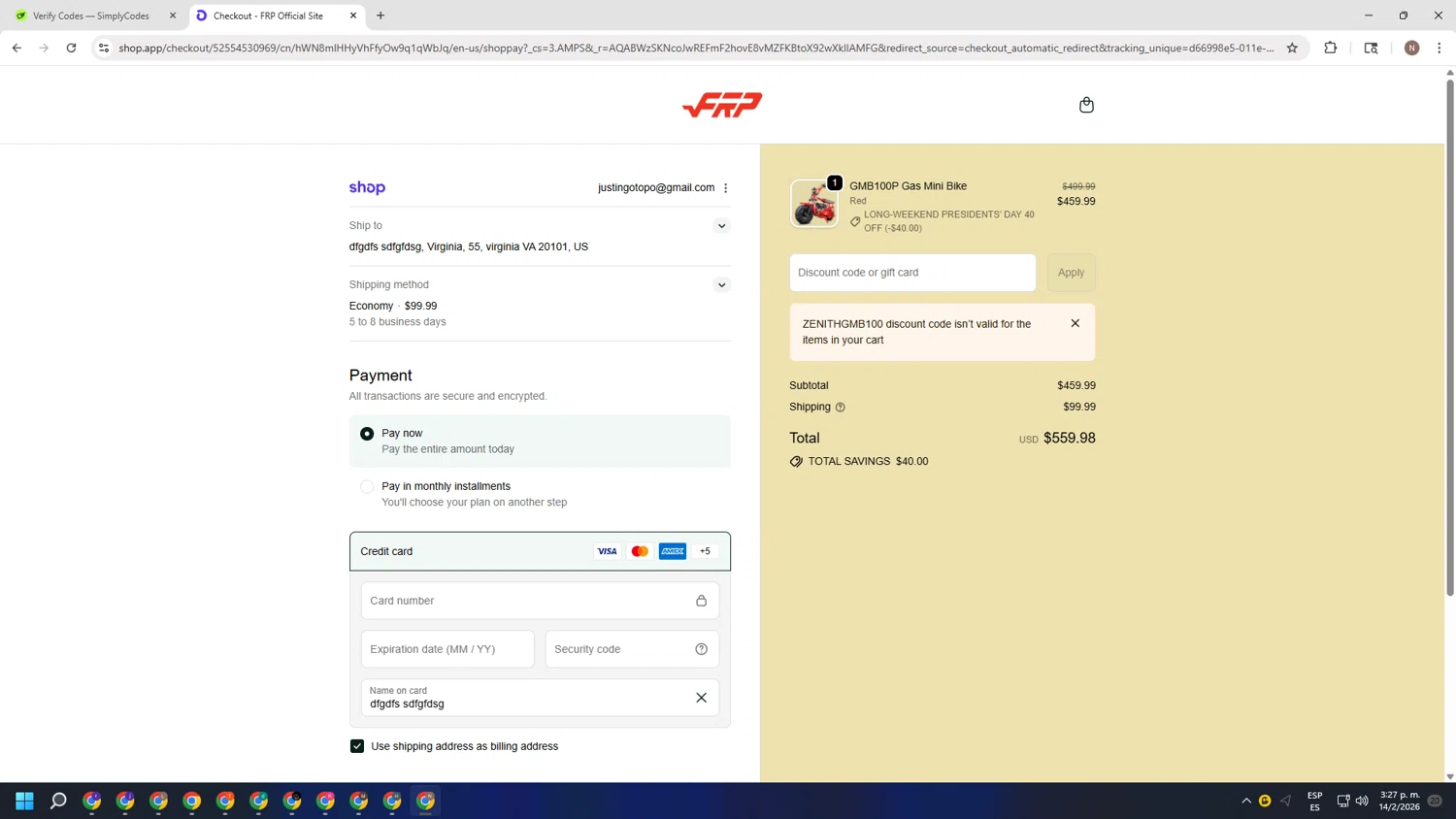This screenshot has height=819, width=1456.
Task: Uncheck use shipping address as billing
Action: click(x=357, y=746)
